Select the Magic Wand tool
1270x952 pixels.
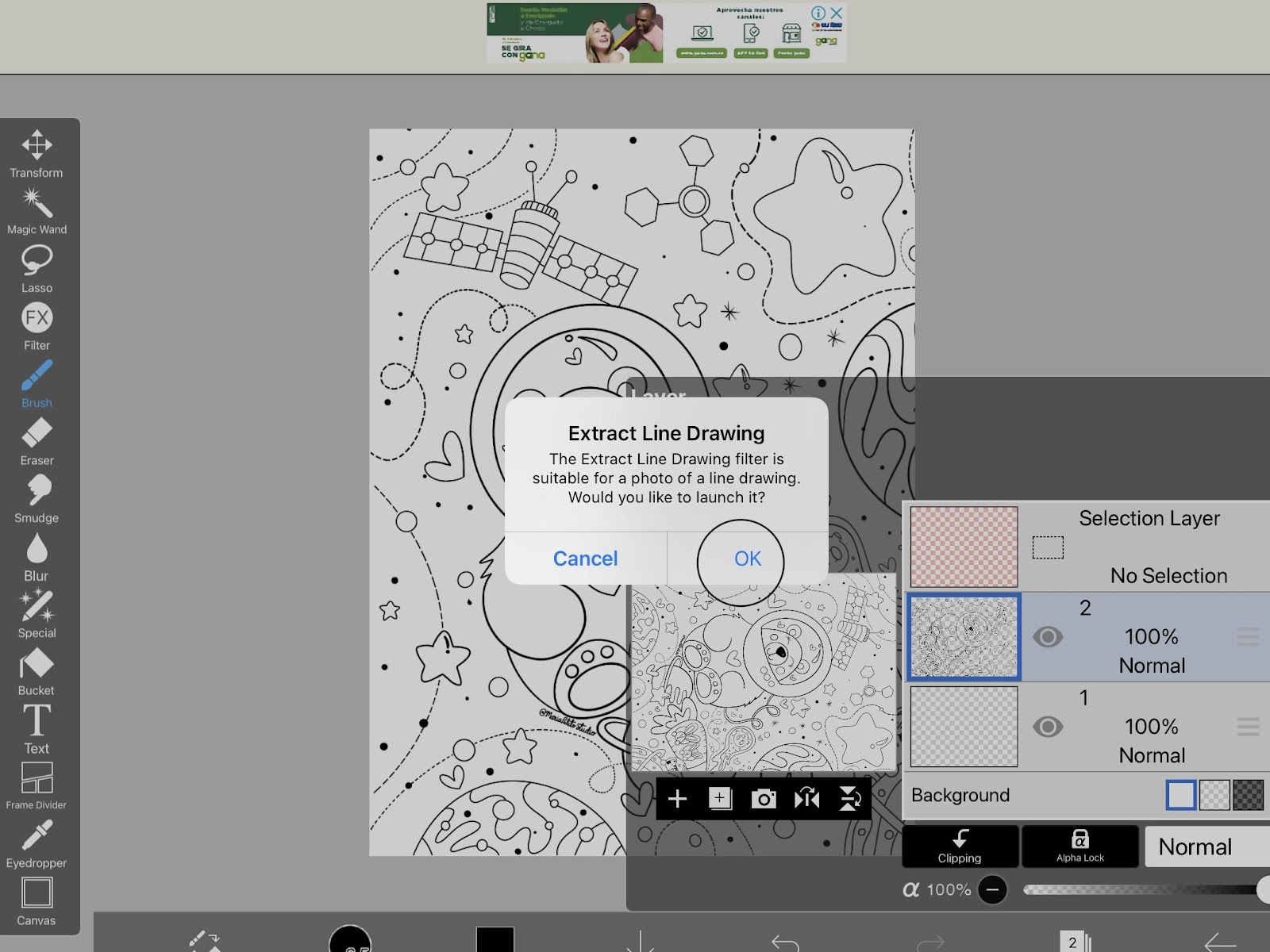(36, 205)
